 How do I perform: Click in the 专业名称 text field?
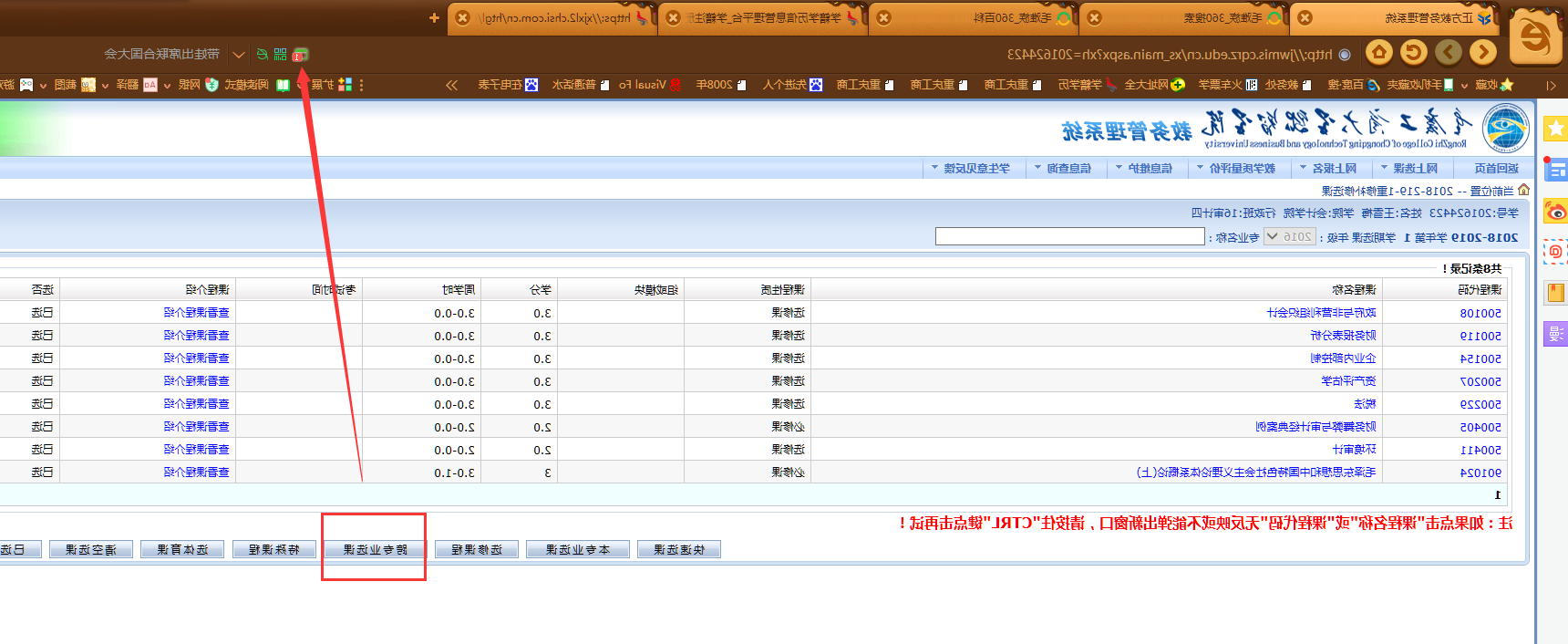pyautogui.click(x=1070, y=236)
